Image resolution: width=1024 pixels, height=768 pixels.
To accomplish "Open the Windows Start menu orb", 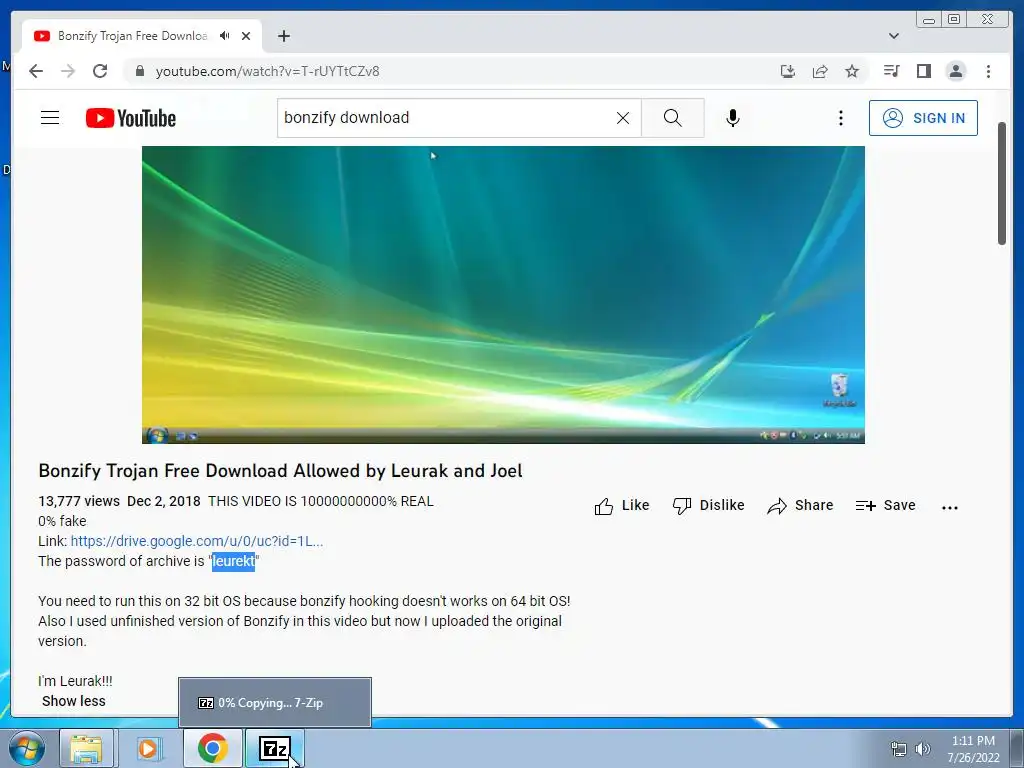I will point(27,748).
